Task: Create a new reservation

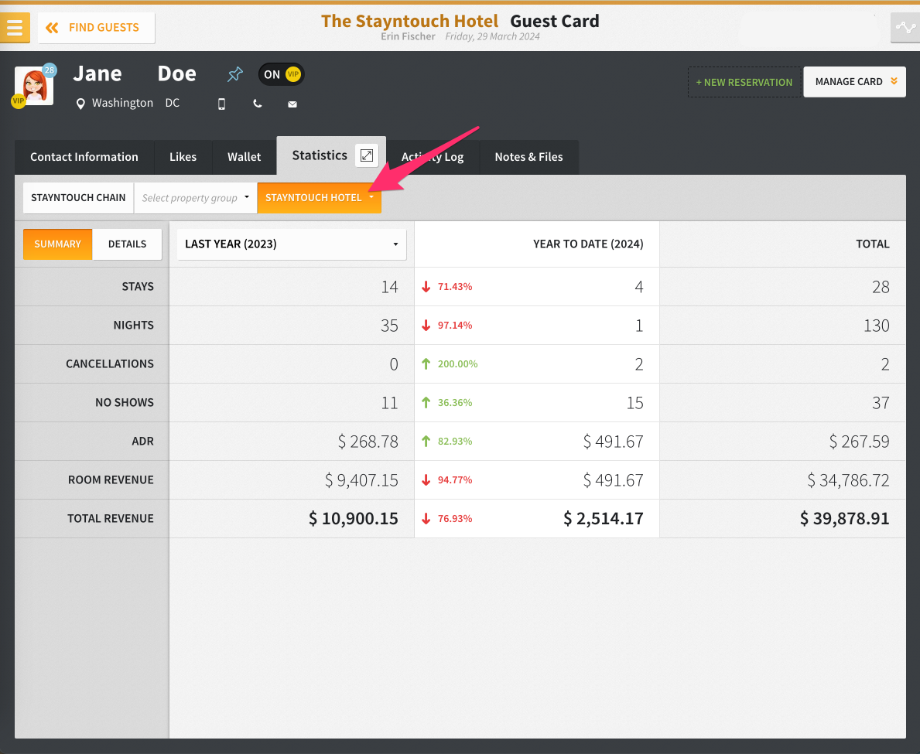Action: (x=744, y=82)
